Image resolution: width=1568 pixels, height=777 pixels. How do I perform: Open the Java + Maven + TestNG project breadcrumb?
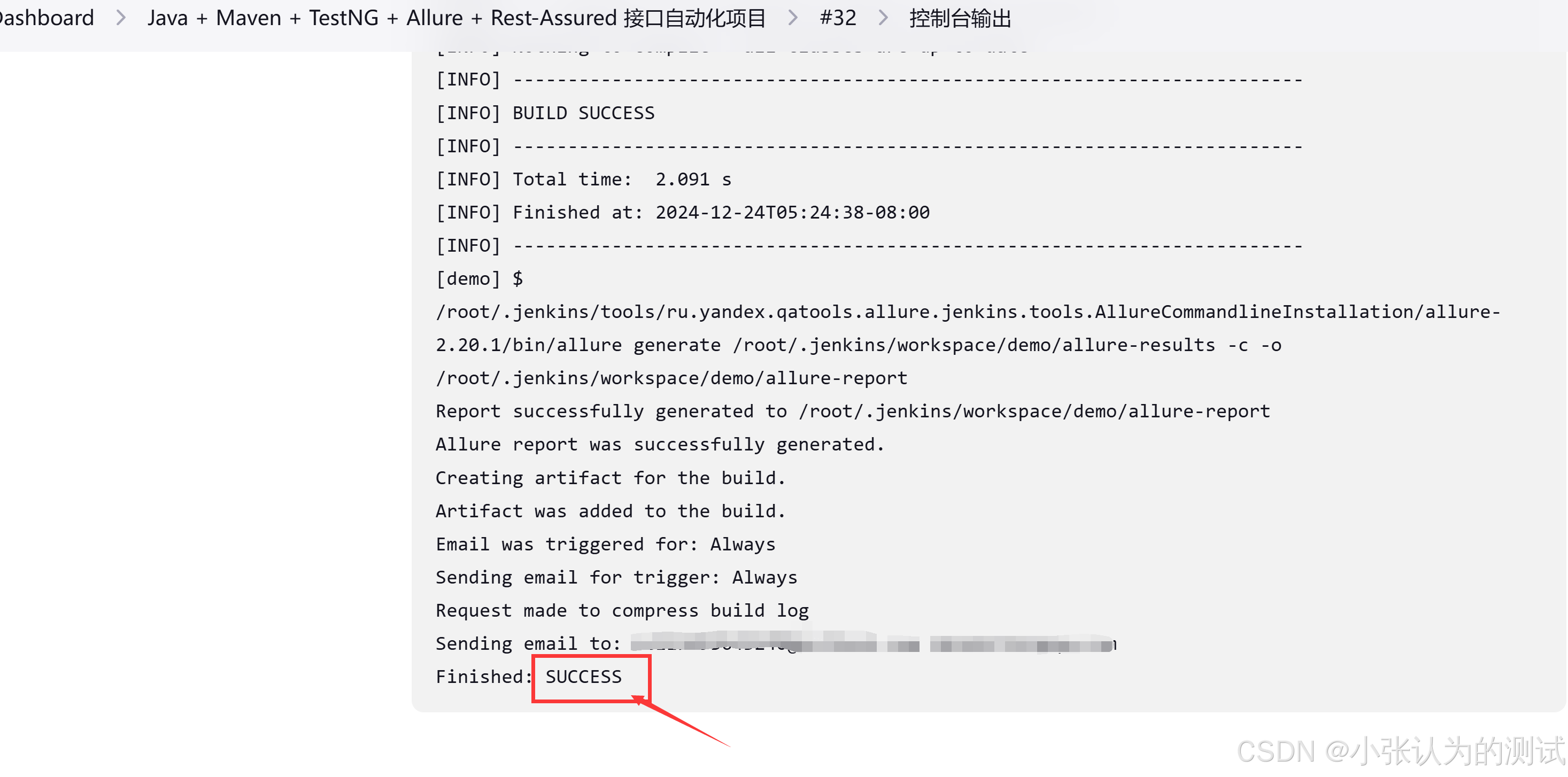click(x=457, y=18)
